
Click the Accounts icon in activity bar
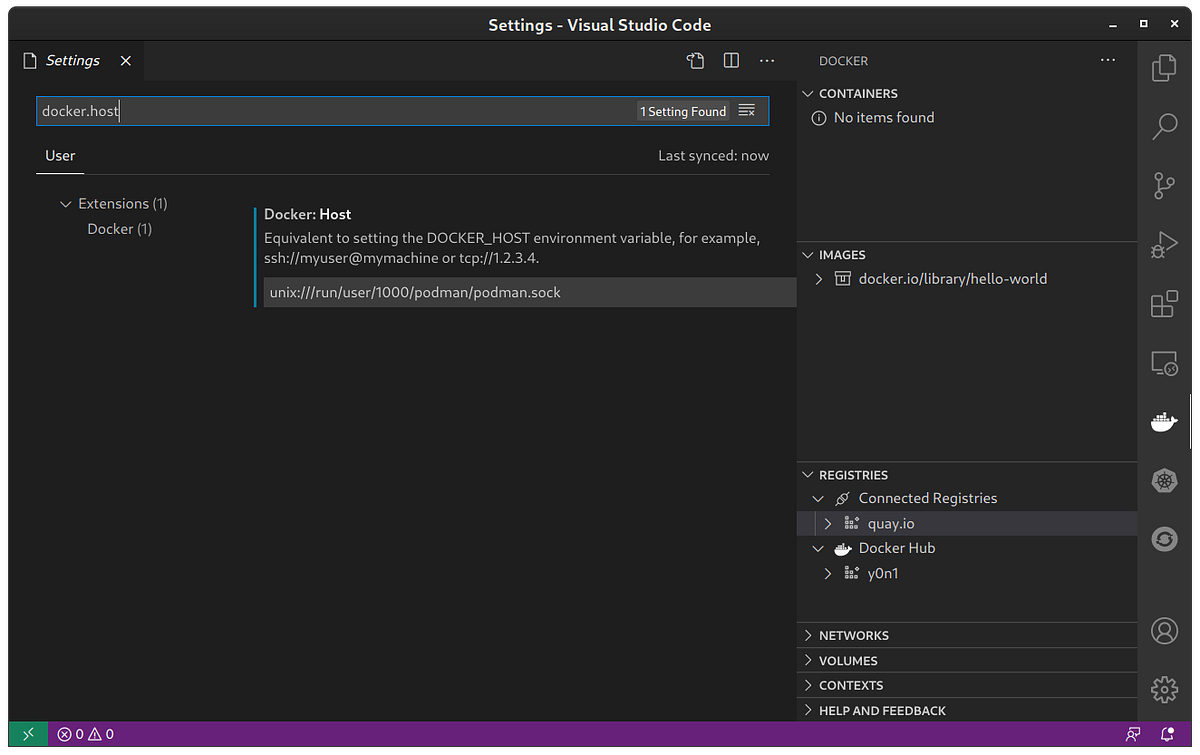[x=1164, y=631]
